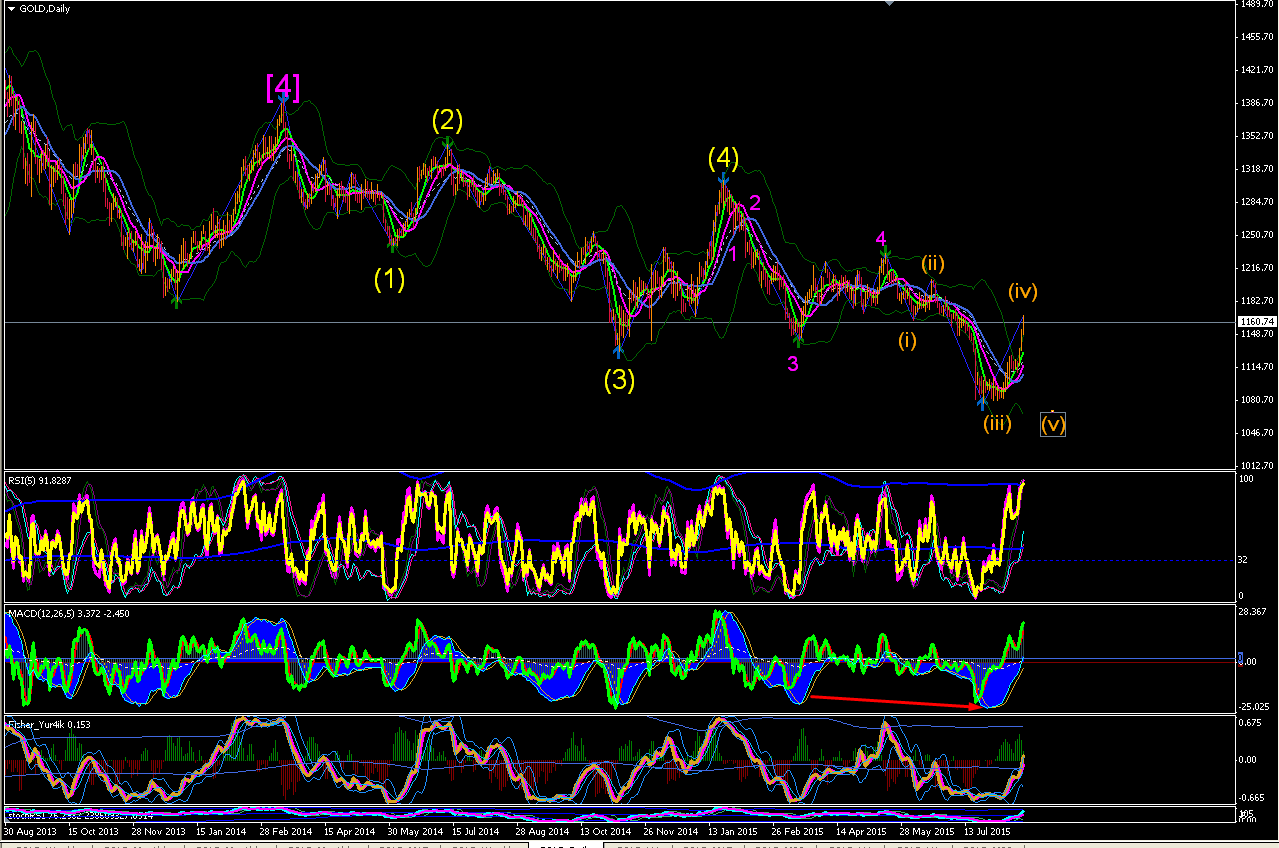Viewport: 1279px width, 848px height.
Task: Click price axis level 1012.70
Action: coord(1258,466)
